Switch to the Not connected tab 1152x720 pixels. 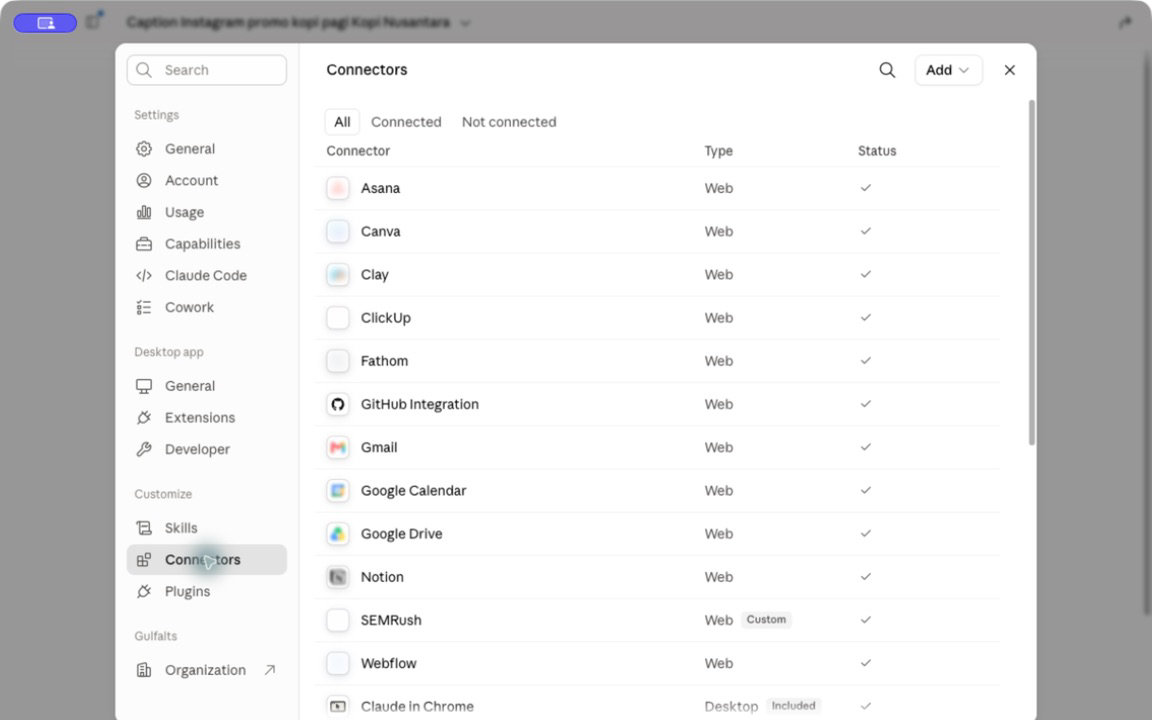[x=508, y=122]
